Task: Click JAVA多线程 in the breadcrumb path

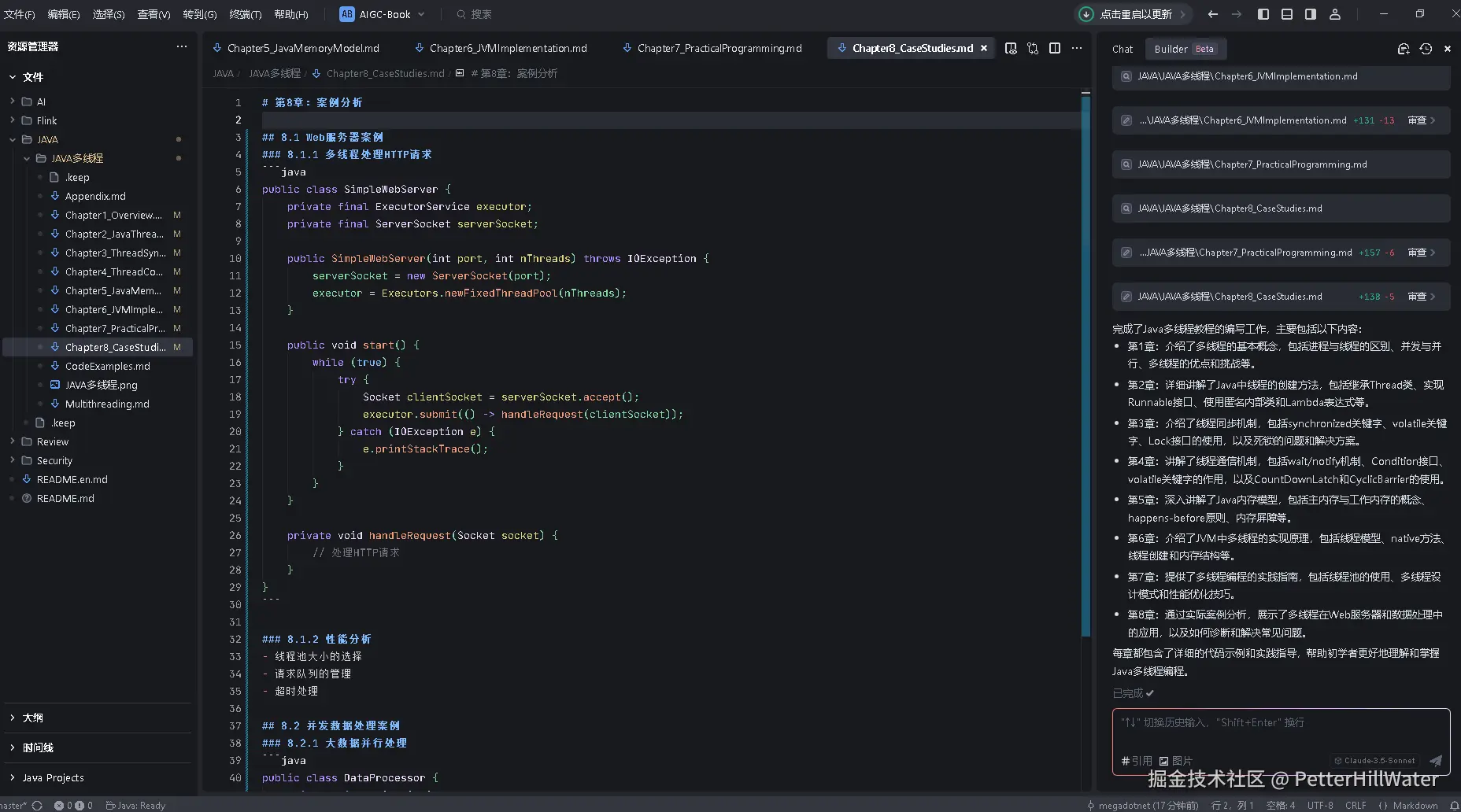Action: (275, 73)
